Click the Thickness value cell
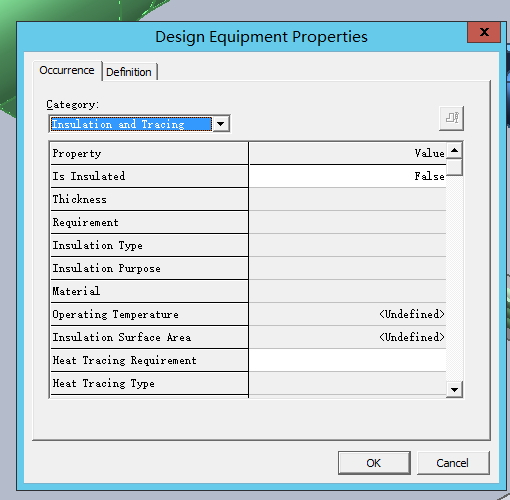This screenshot has width=510, height=500. tap(348, 199)
